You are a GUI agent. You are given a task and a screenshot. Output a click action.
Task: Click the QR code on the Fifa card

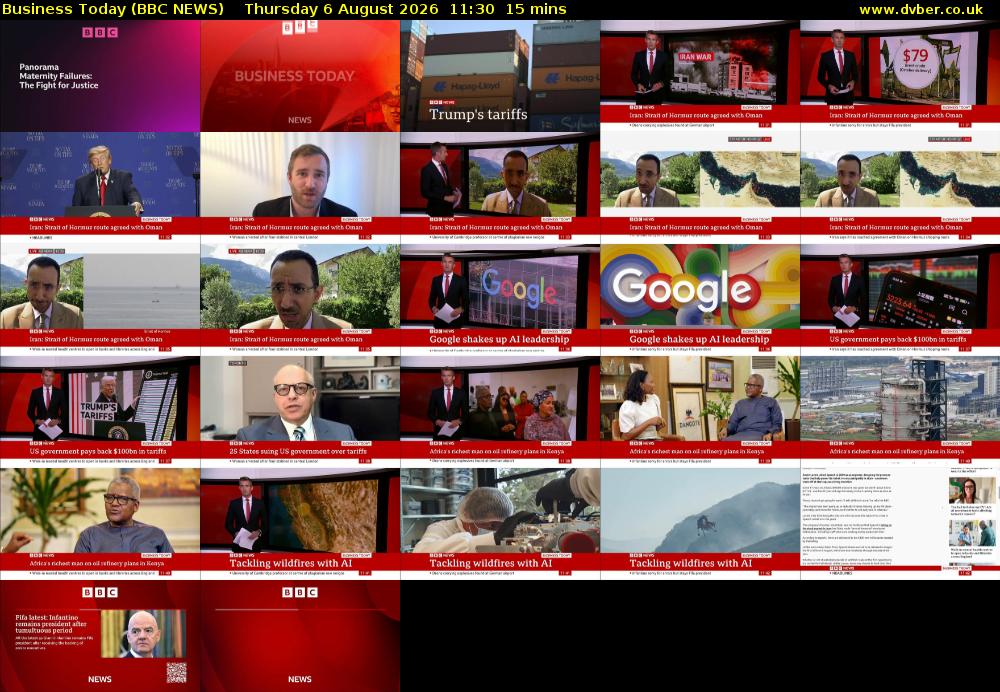(177, 672)
